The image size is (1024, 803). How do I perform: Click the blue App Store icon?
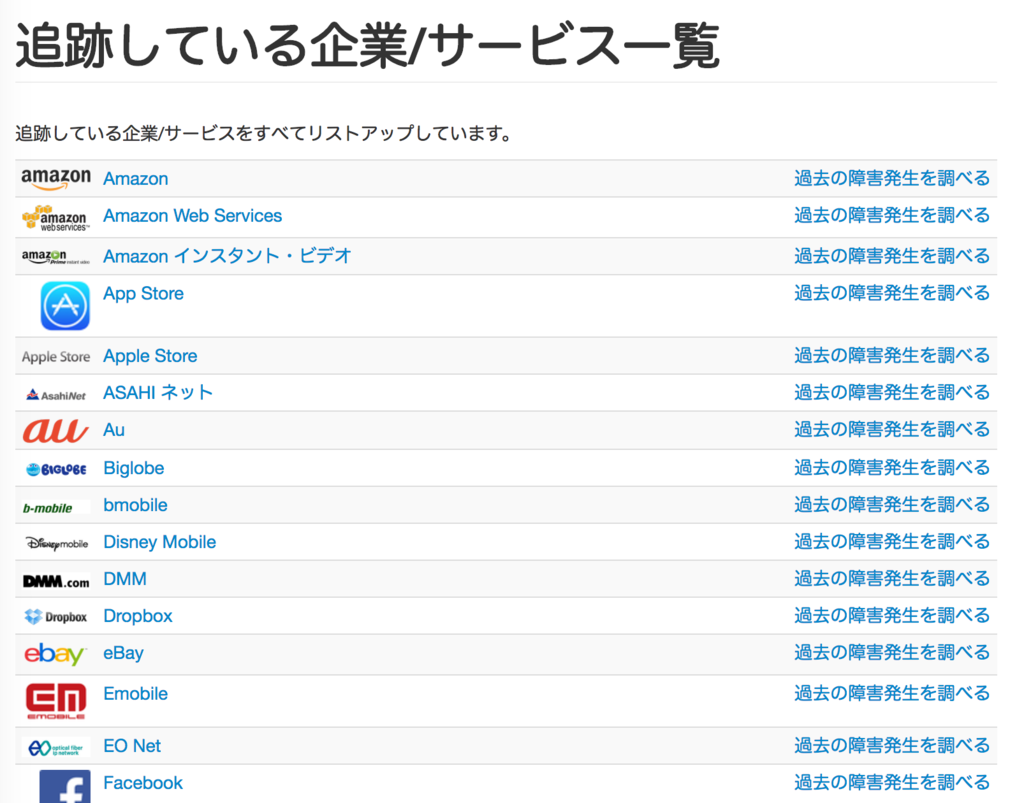pos(65,306)
